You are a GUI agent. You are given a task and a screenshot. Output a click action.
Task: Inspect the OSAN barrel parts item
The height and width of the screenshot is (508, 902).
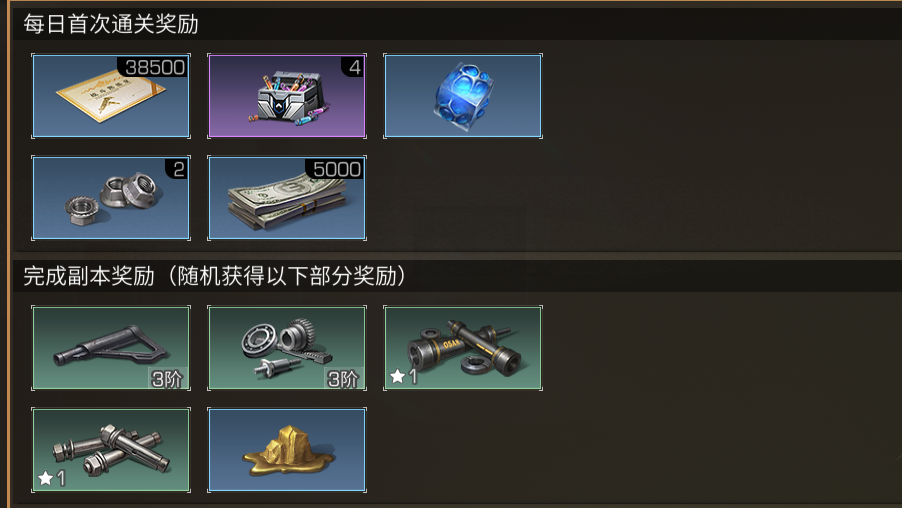463,348
